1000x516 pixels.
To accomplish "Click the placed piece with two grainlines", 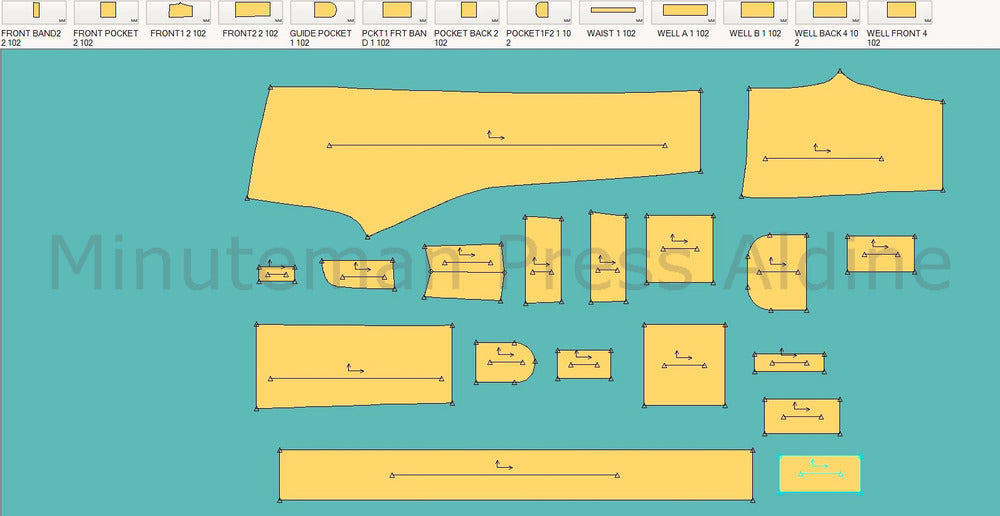I will click(x=463, y=270).
